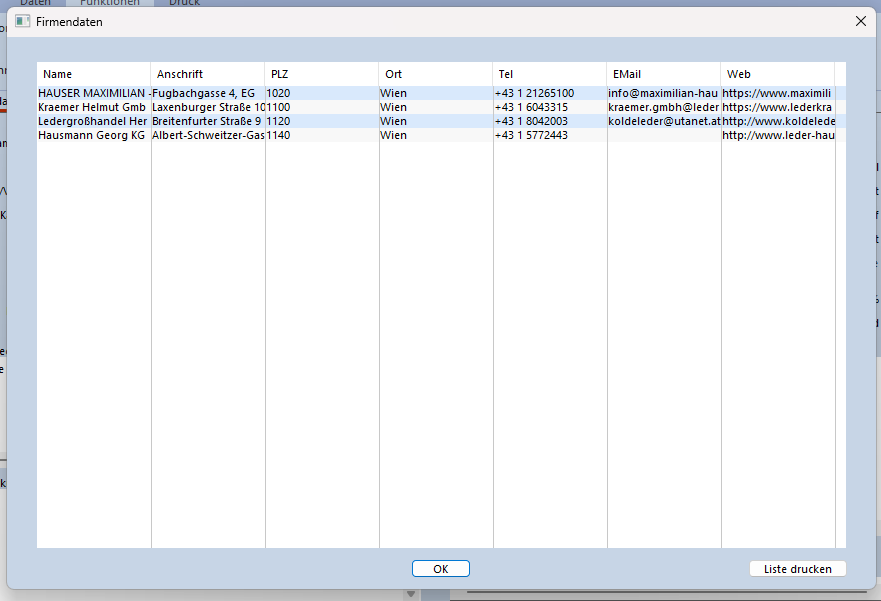Open the Druck tab
Image resolution: width=881 pixels, height=601 pixels.
click(184, 3)
